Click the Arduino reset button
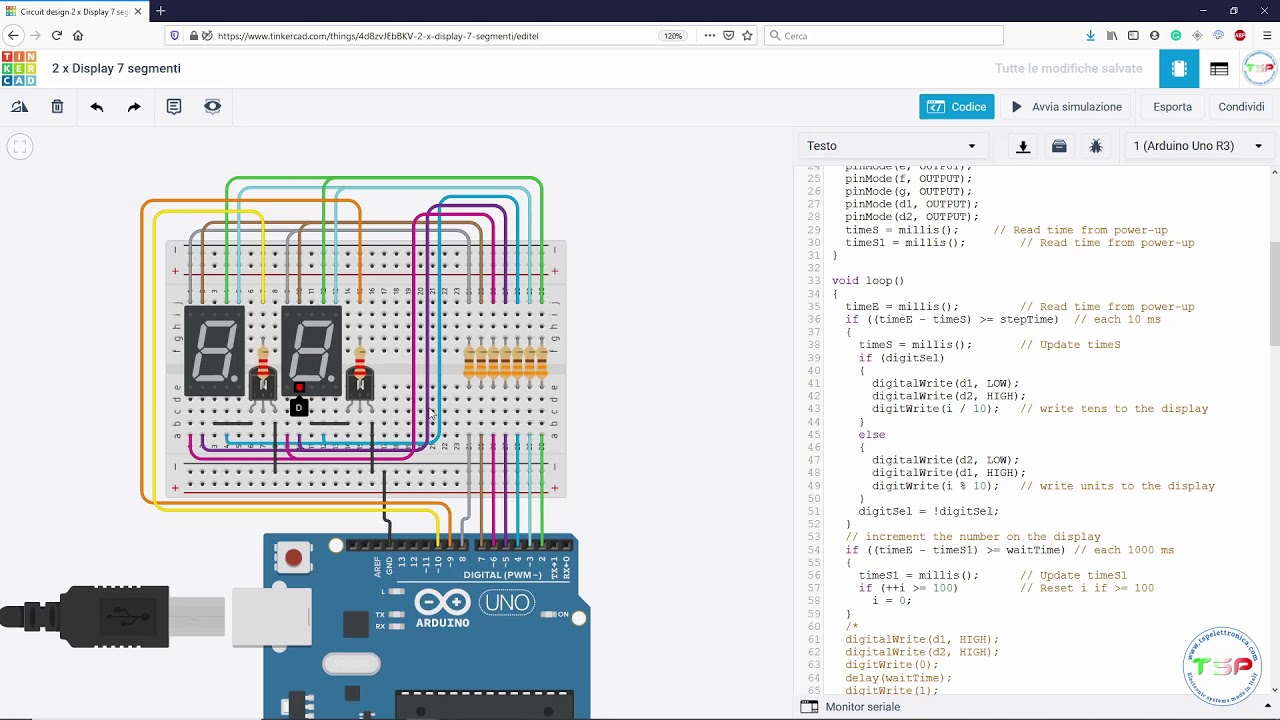 (293, 558)
